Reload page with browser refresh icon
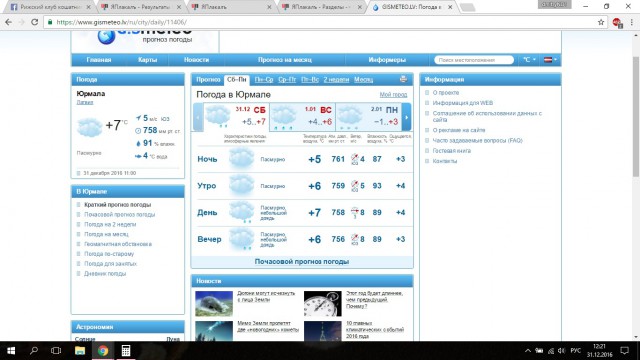 [x=35, y=22]
